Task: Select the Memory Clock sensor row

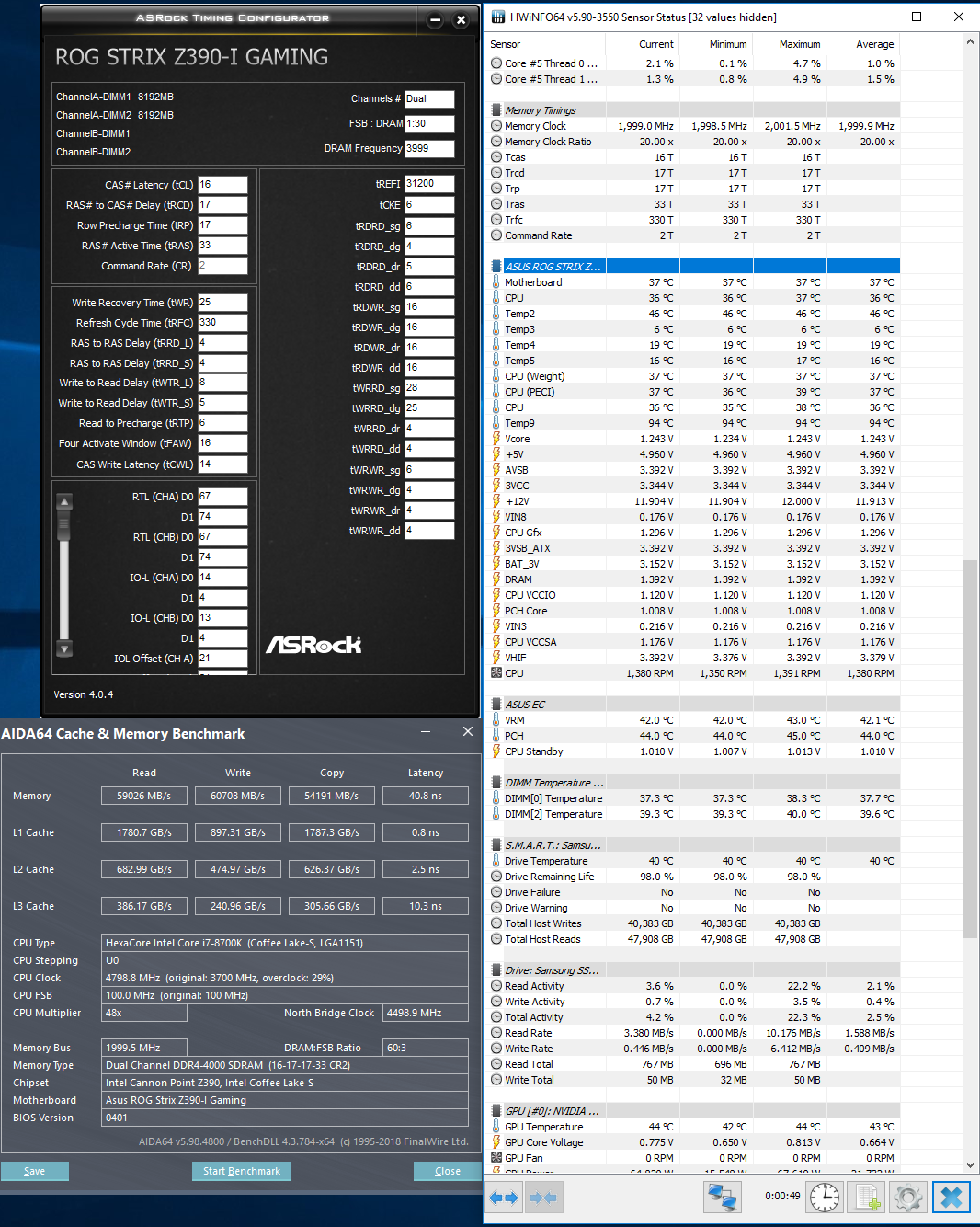Action: [x=694, y=126]
